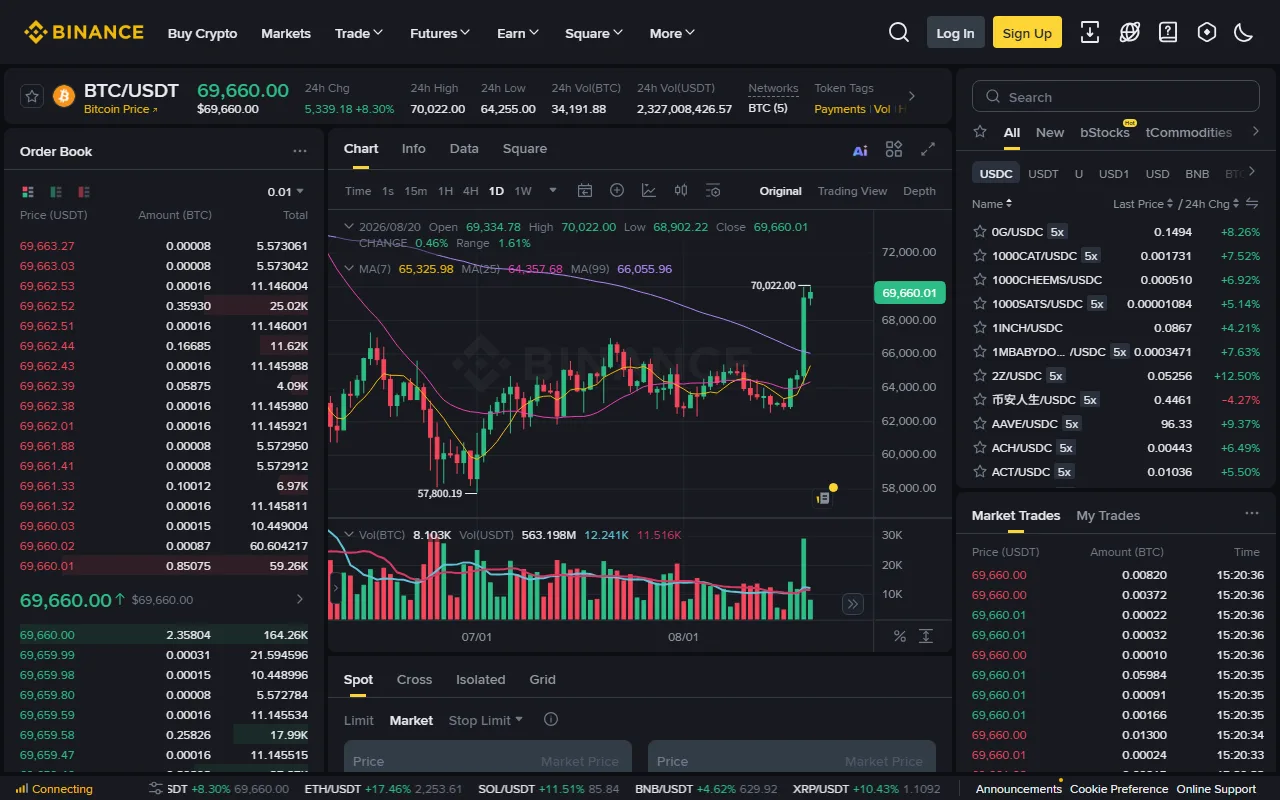Image resolution: width=1280 pixels, height=800 pixels.
Task: Open the search magnifier in the header
Action: pyautogui.click(x=899, y=33)
